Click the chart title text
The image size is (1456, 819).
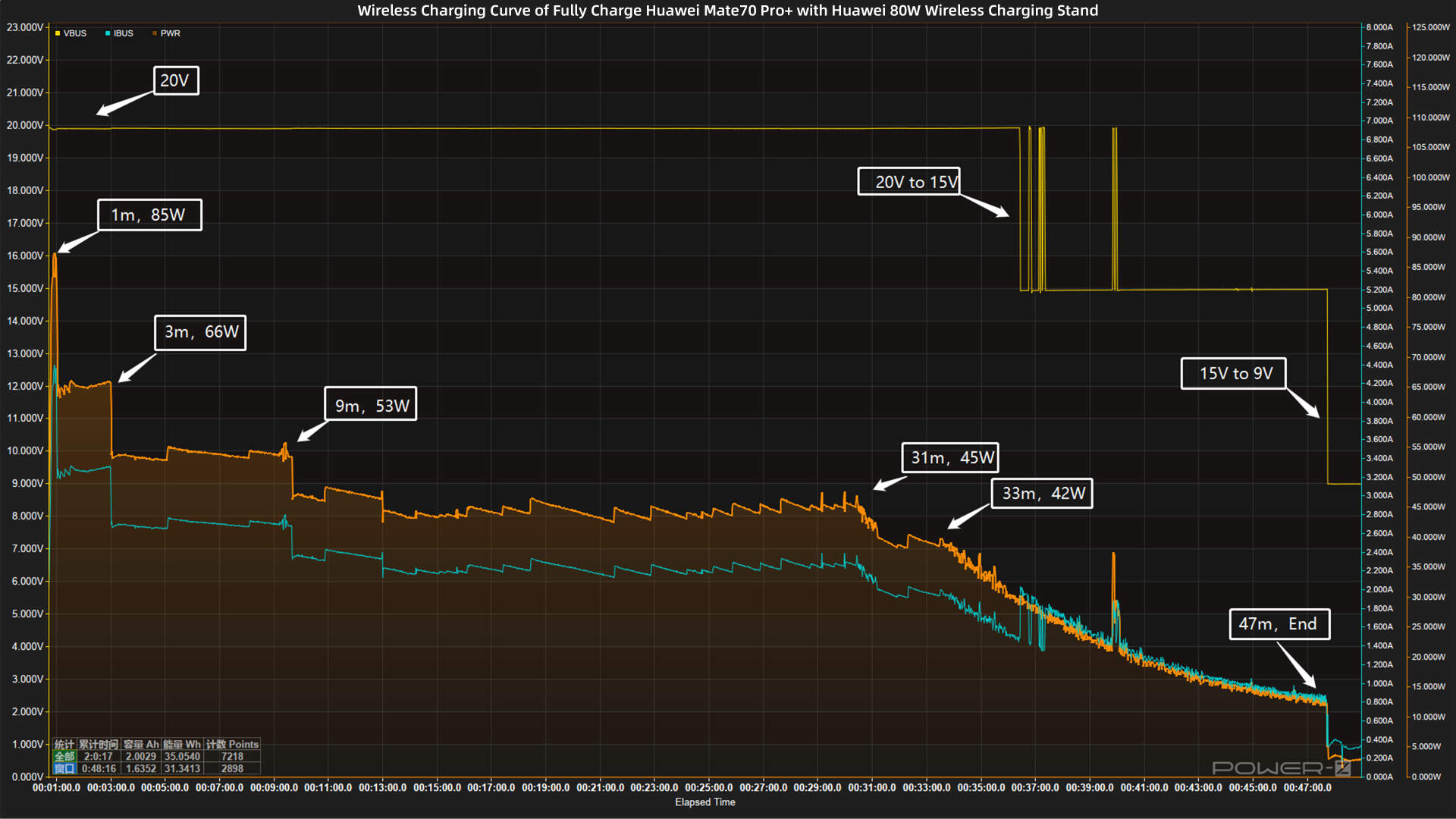tap(728, 11)
